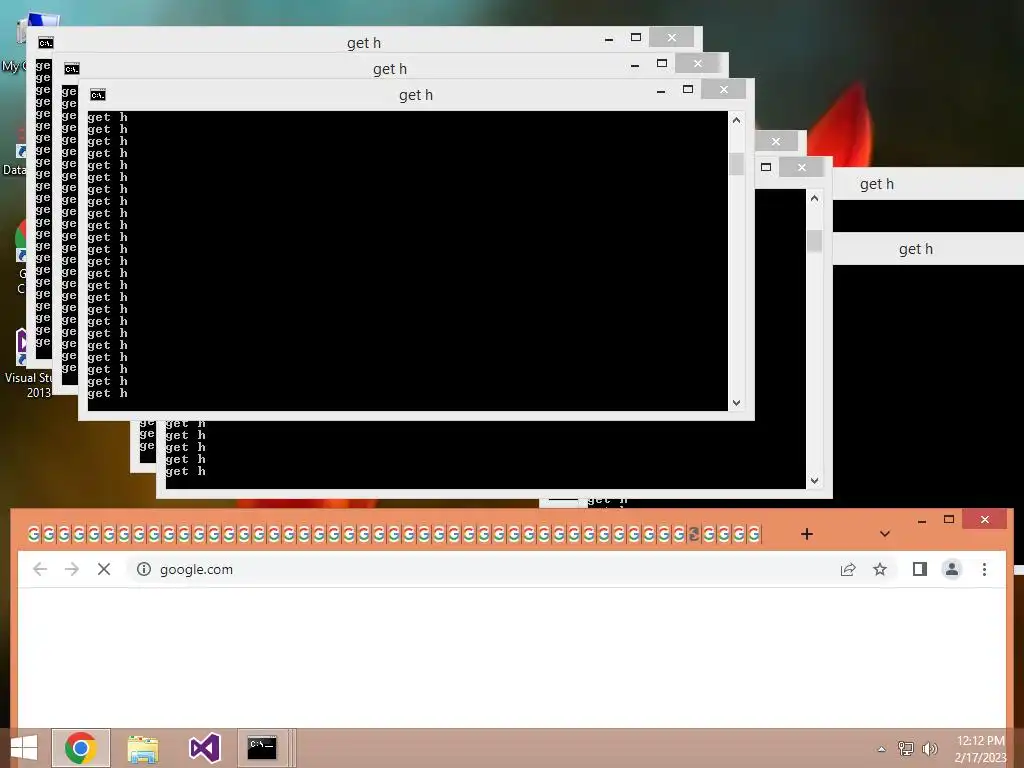Screen dimensions: 1024x768
Task: Minimize the front get h console
Action: 661,91
